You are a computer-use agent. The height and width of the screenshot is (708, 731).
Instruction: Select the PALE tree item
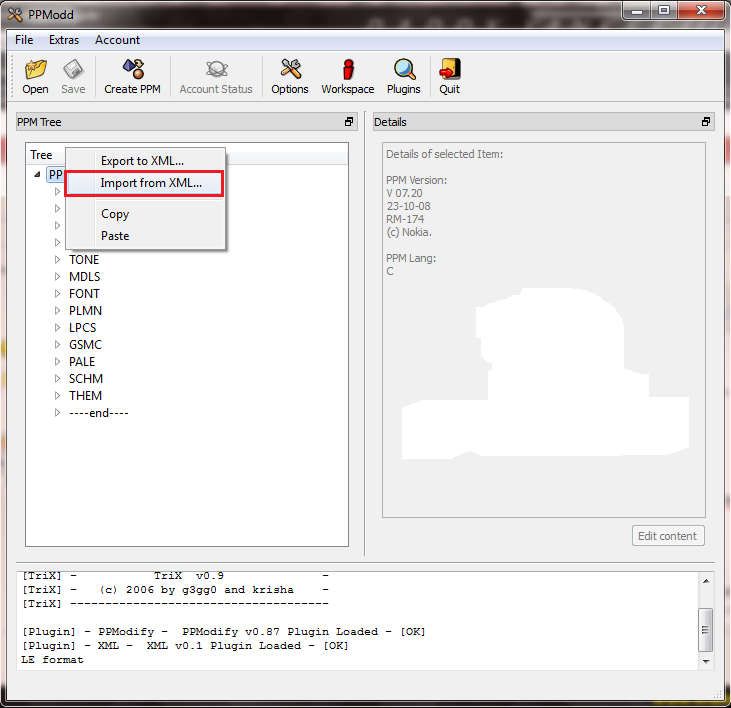tap(82, 362)
